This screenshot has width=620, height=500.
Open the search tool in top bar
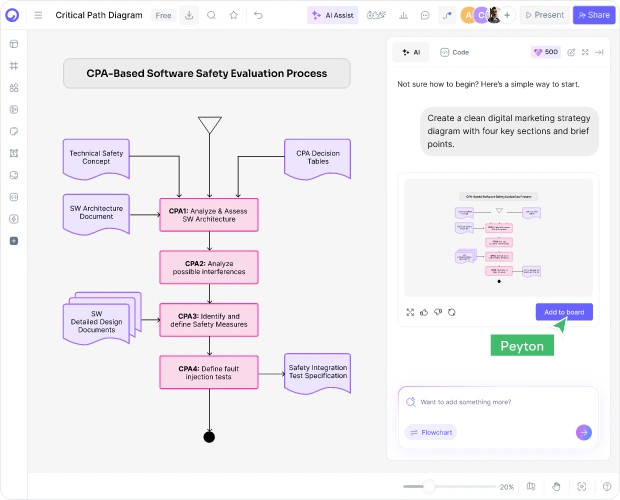pyautogui.click(x=212, y=15)
